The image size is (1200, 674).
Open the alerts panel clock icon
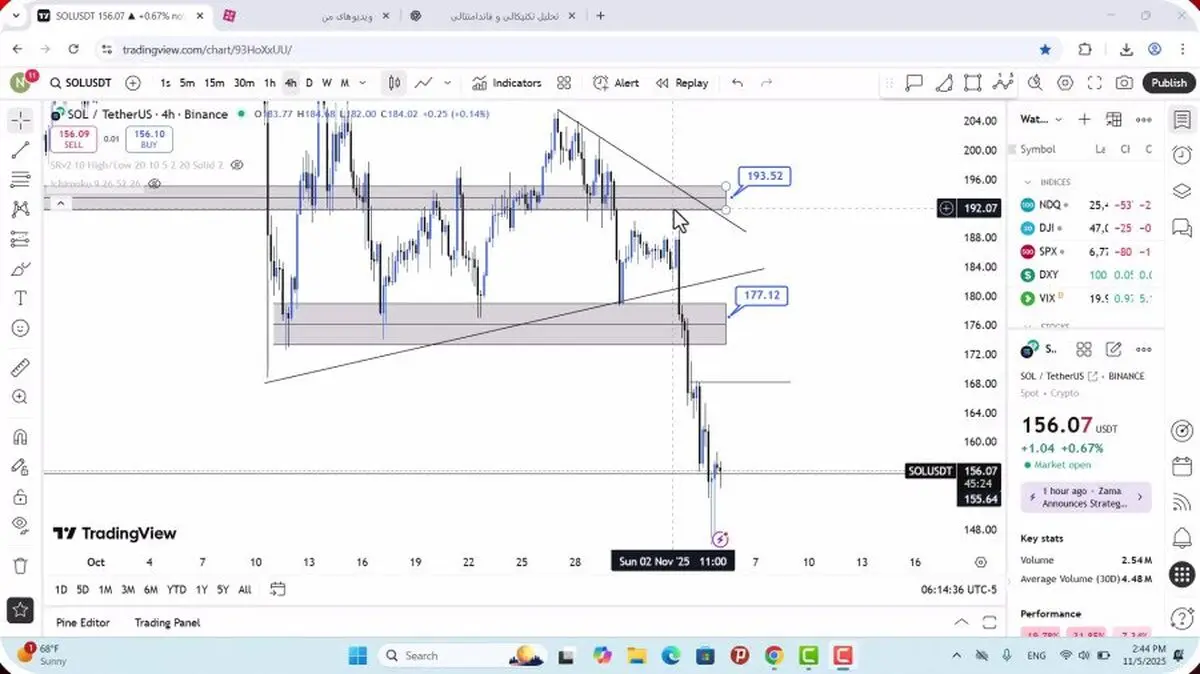(x=1182, y=155)
